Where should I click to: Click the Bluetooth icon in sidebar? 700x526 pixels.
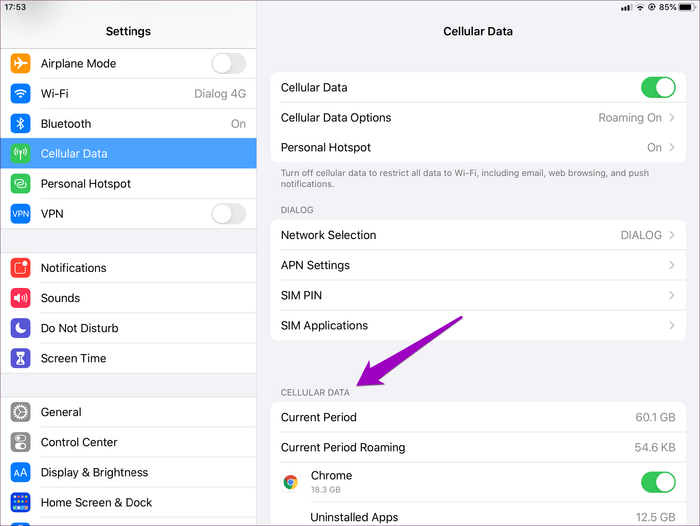click(x=21, y=124)
